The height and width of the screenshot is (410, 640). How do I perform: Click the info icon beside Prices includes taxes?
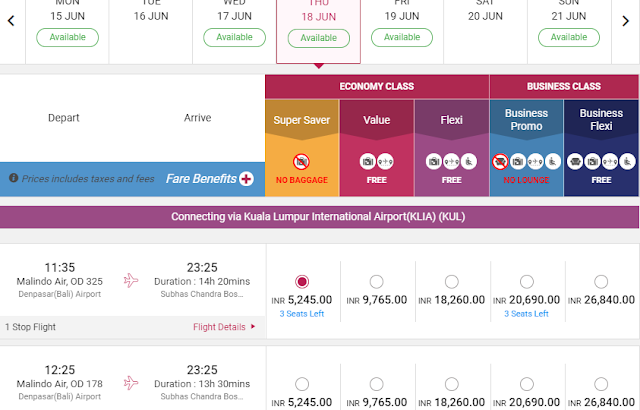[x=13, y=178]
